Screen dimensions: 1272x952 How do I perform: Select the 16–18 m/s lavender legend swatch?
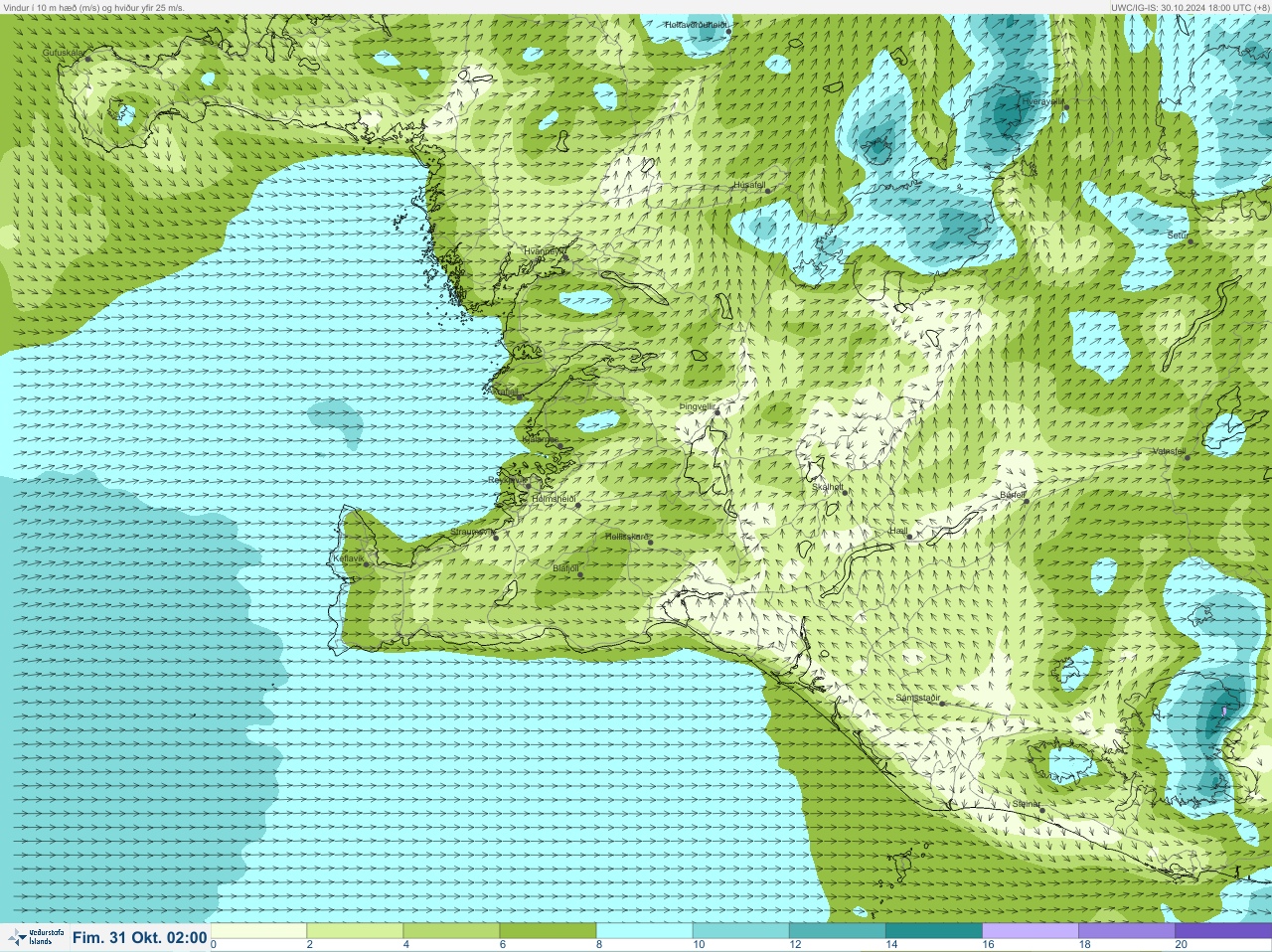coord(1030,930)
